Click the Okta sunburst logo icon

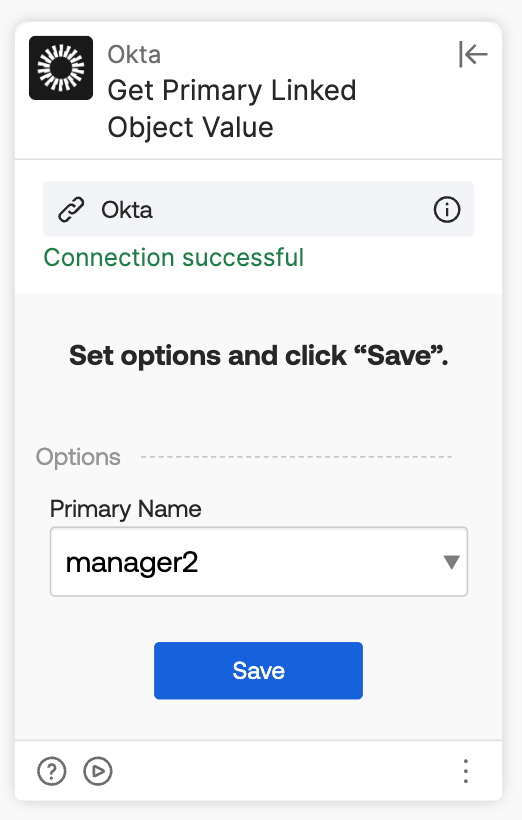61,68
